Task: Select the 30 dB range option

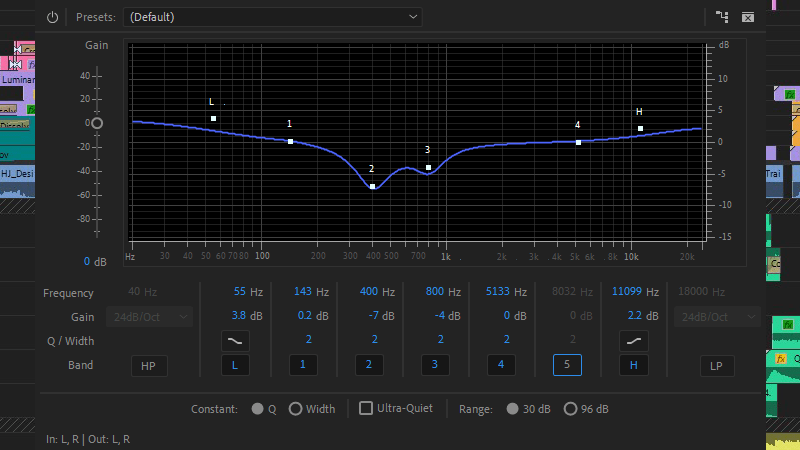Action: [x=512, y=409]
